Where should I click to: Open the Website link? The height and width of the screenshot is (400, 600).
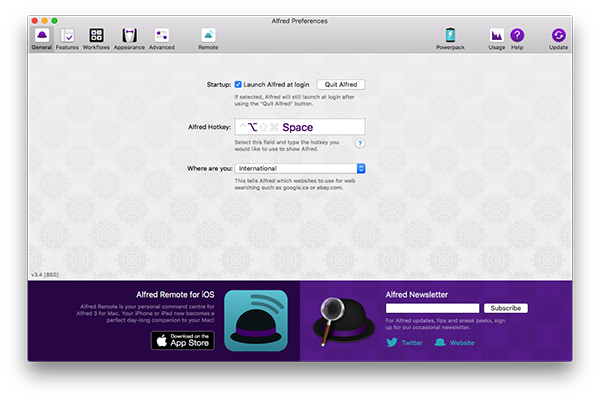pos(455,343)
